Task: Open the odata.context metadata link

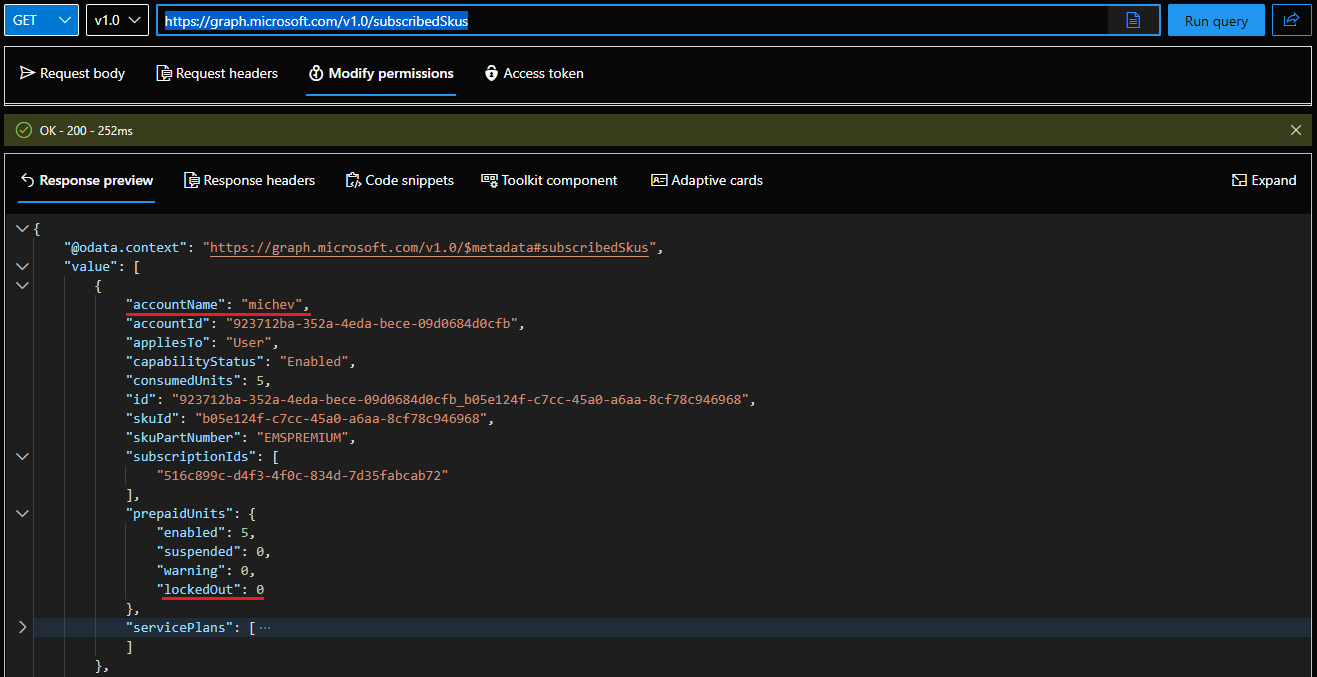Action: pyautogui.click(x=430, y=247)
